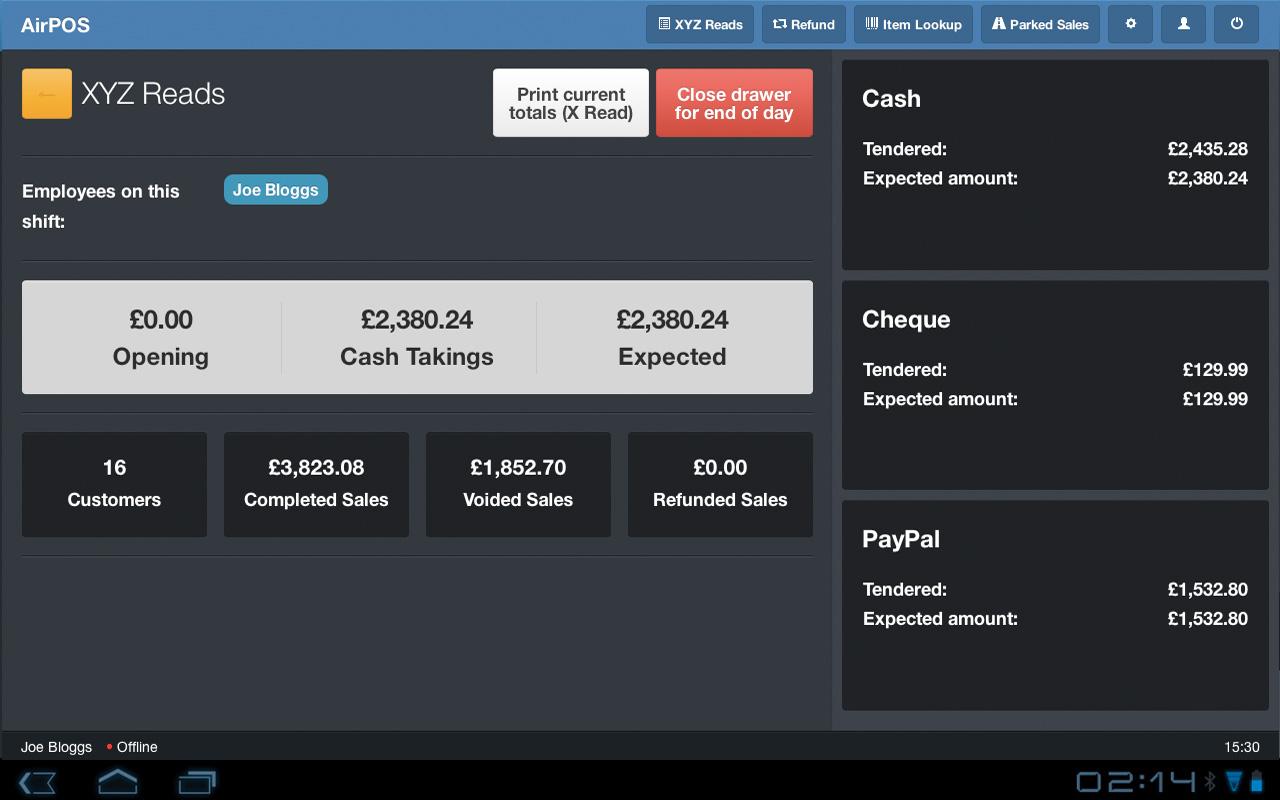Click the 15:30 time in status bar
The height and width of the screenshot is (800, 1280).
(1242, 747)
